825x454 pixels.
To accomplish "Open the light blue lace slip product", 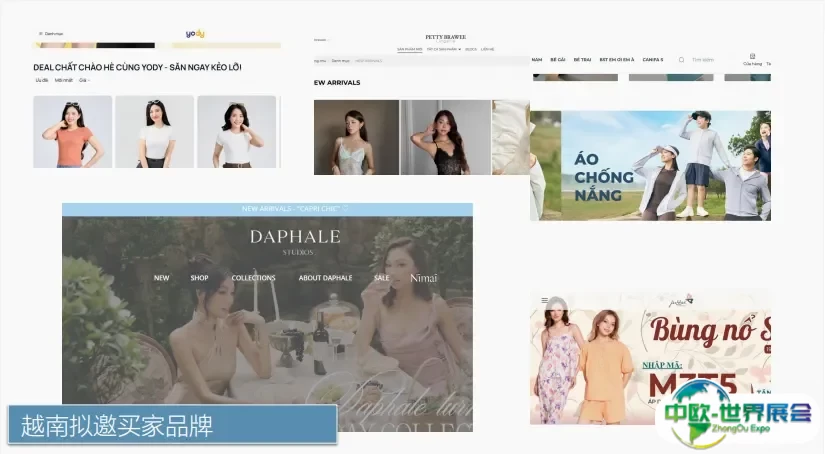I will [356, 137].
